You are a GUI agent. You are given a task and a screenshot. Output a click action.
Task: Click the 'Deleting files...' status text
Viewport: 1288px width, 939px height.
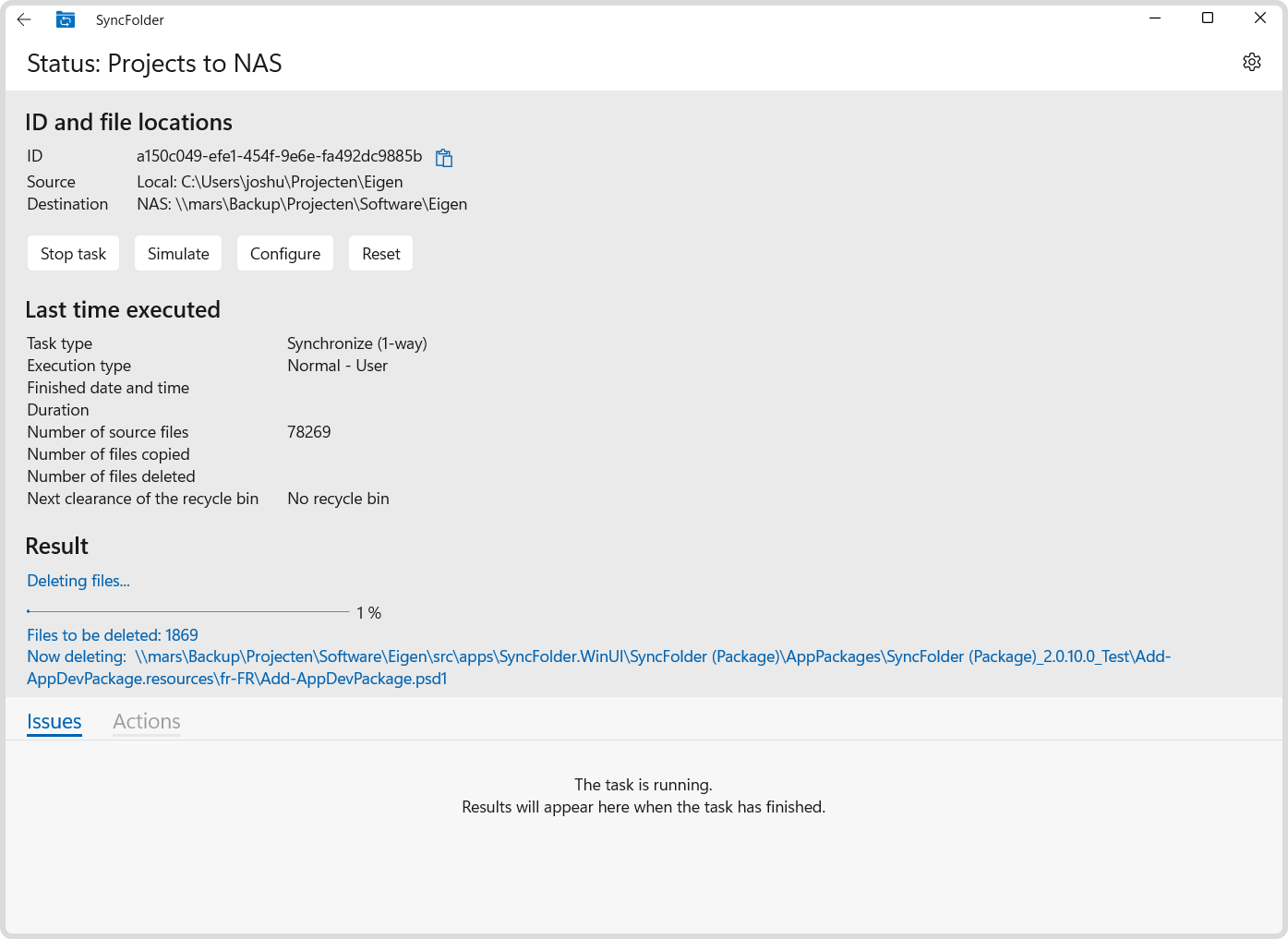click(x=78, y=581)
